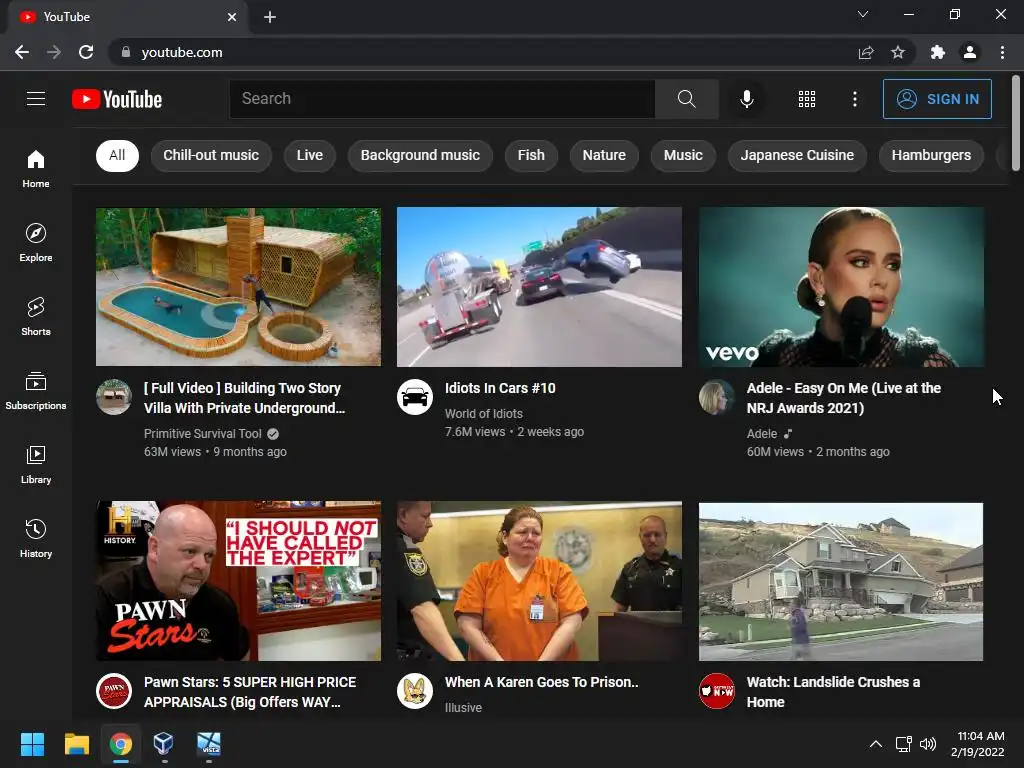Select Chill-out music chip

(x=211, y=155)
